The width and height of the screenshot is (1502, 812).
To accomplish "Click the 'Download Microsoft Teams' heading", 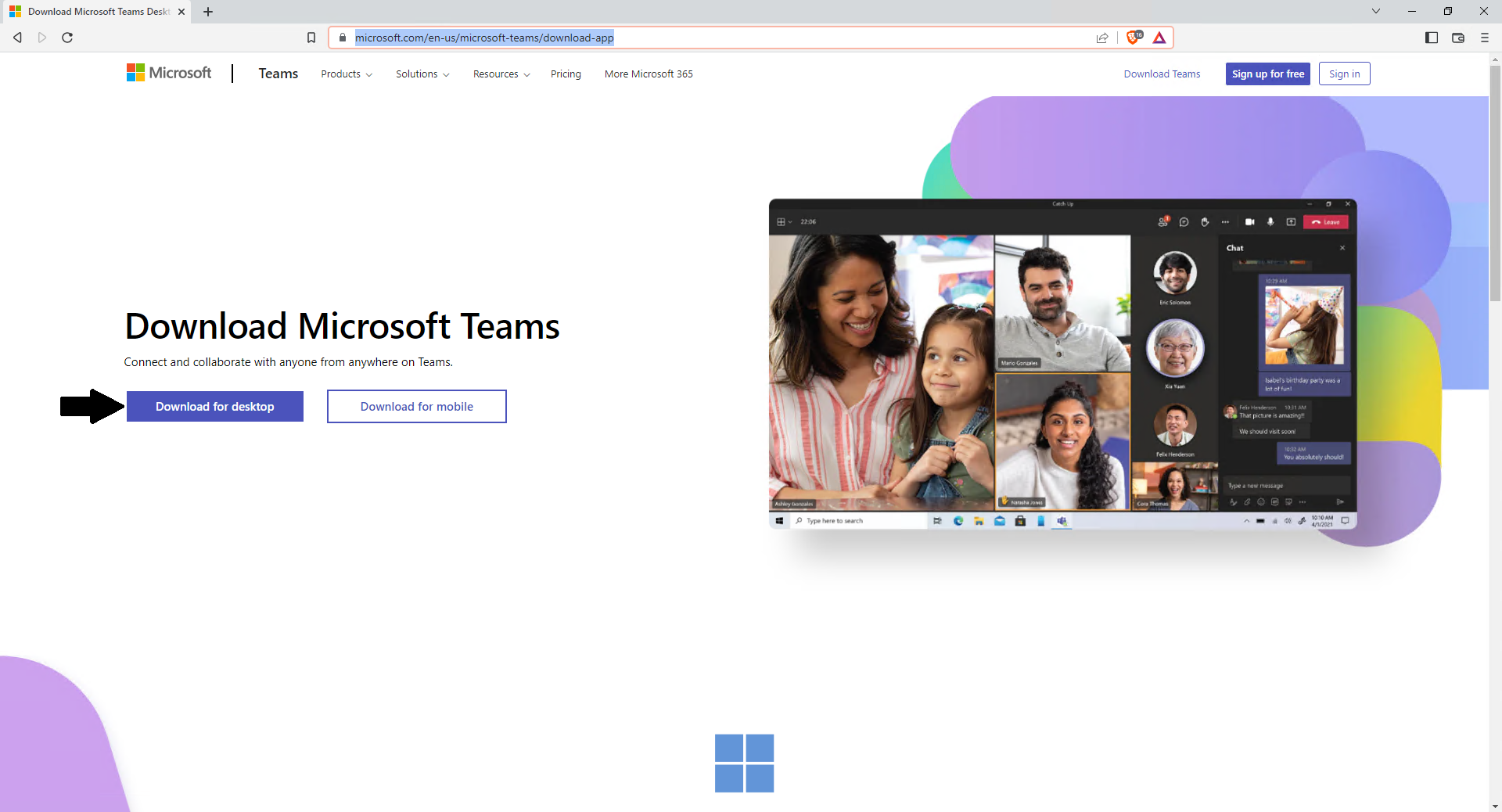I will [x=342, y=326].
